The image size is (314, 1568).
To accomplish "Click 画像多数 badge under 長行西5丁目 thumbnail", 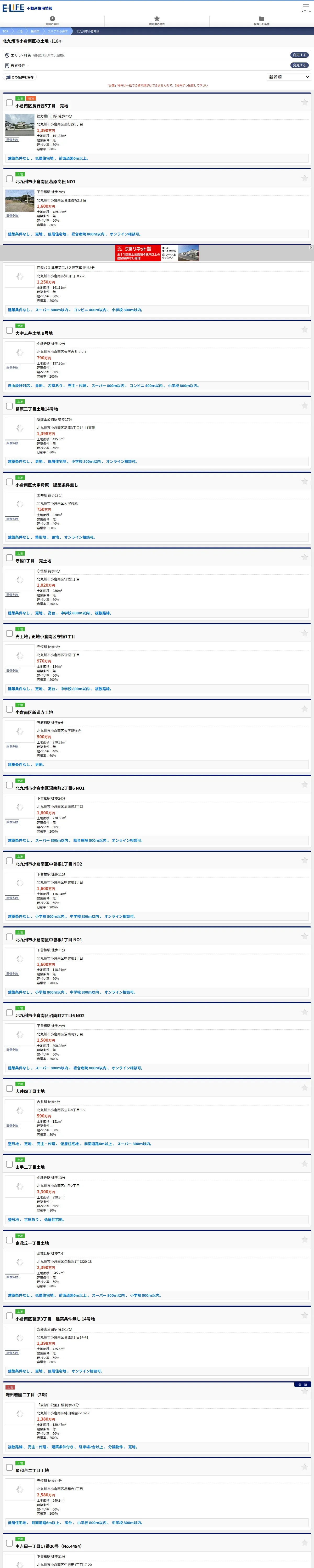I will pos(12,139).
